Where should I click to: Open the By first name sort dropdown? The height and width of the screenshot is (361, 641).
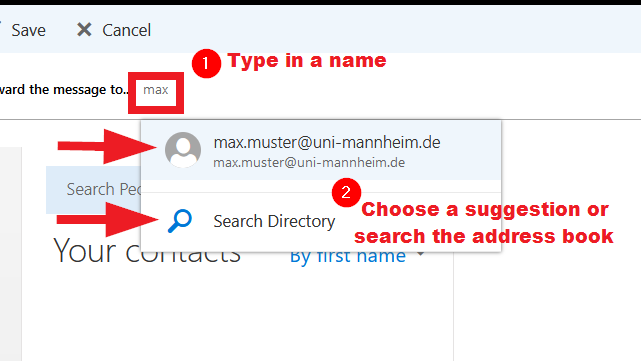click(347, 258)
